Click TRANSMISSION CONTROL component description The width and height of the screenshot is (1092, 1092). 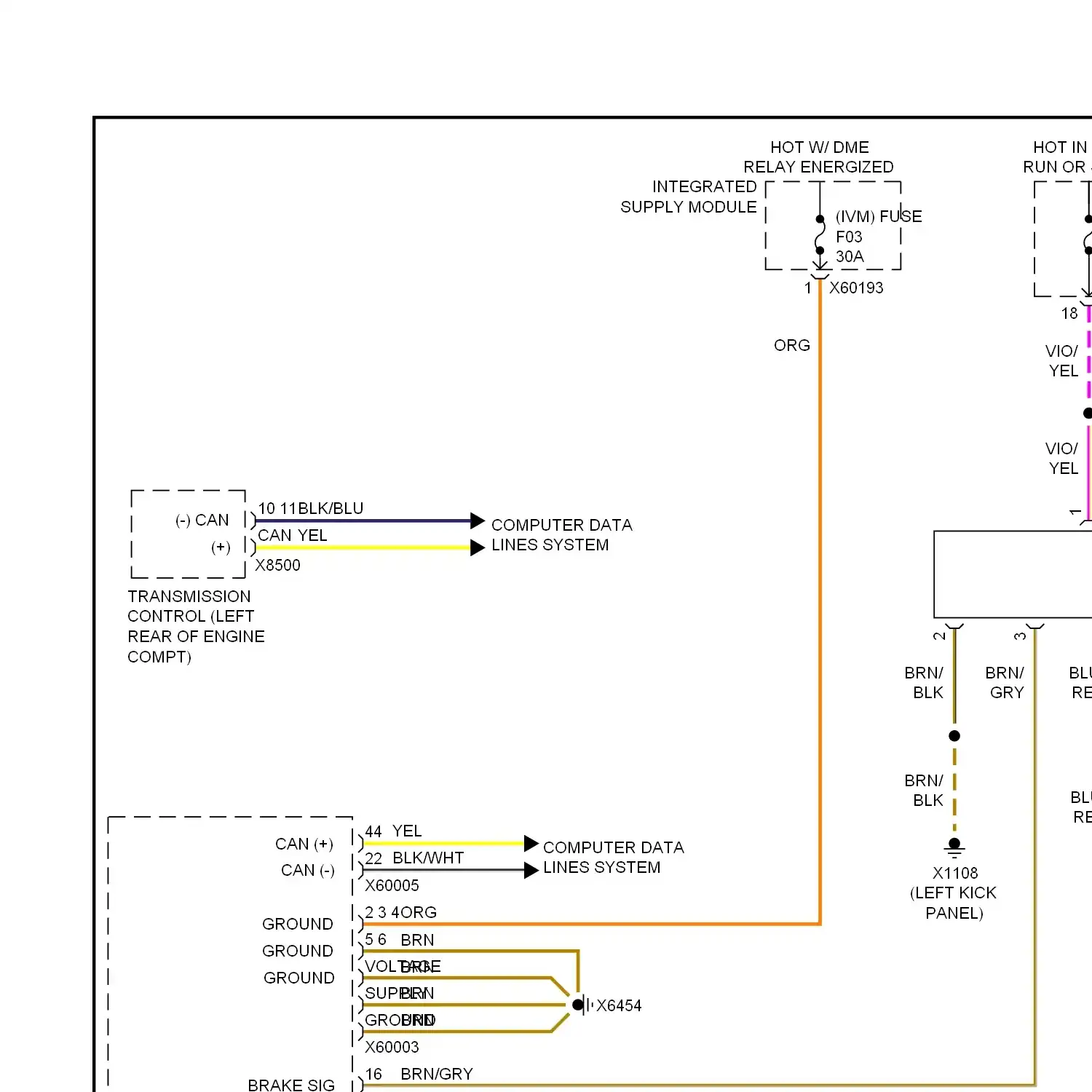coord(196,626)
